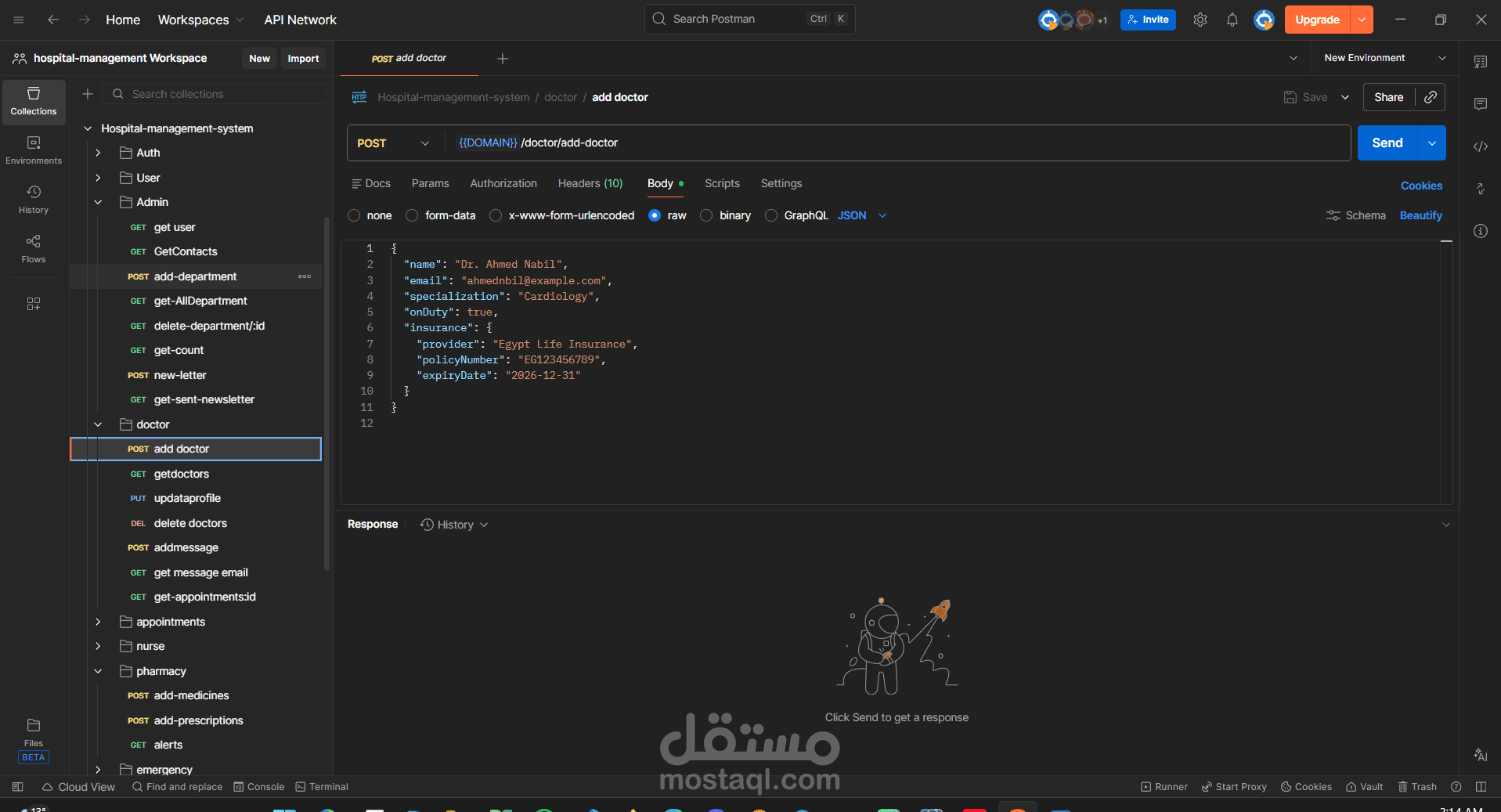The height and width of the screenshot is (812, 1501).
Task: Open the documentation panel icon
Action: [x=1481, y=62]
